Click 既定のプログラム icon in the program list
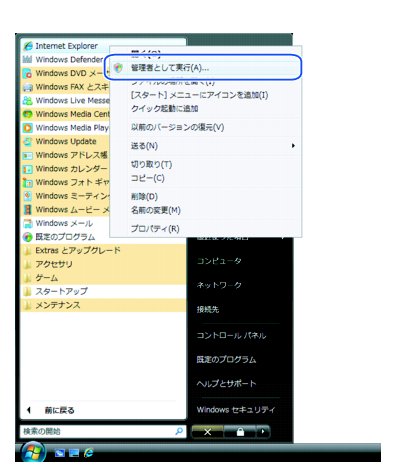Screen dimensions: 395x474 [x=27, y=237]
